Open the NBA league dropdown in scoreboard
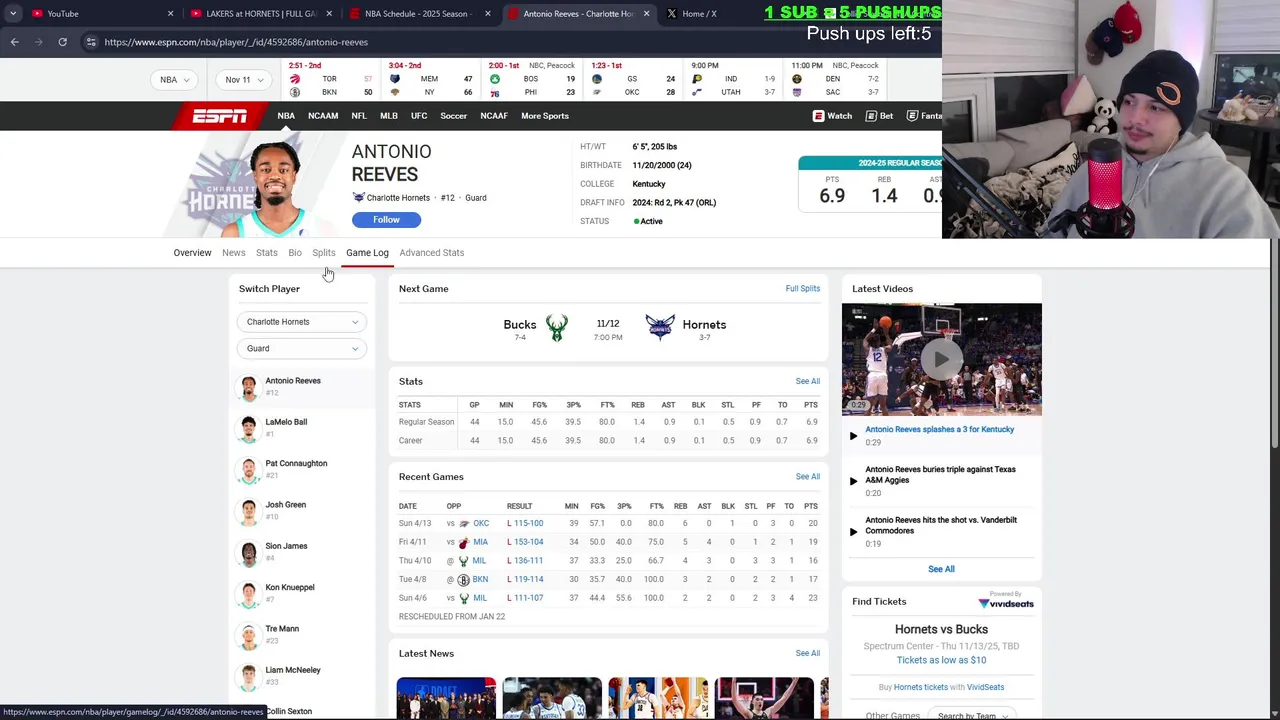The width and height of the screenshot is (1280, 720). (x=175, y=80)
